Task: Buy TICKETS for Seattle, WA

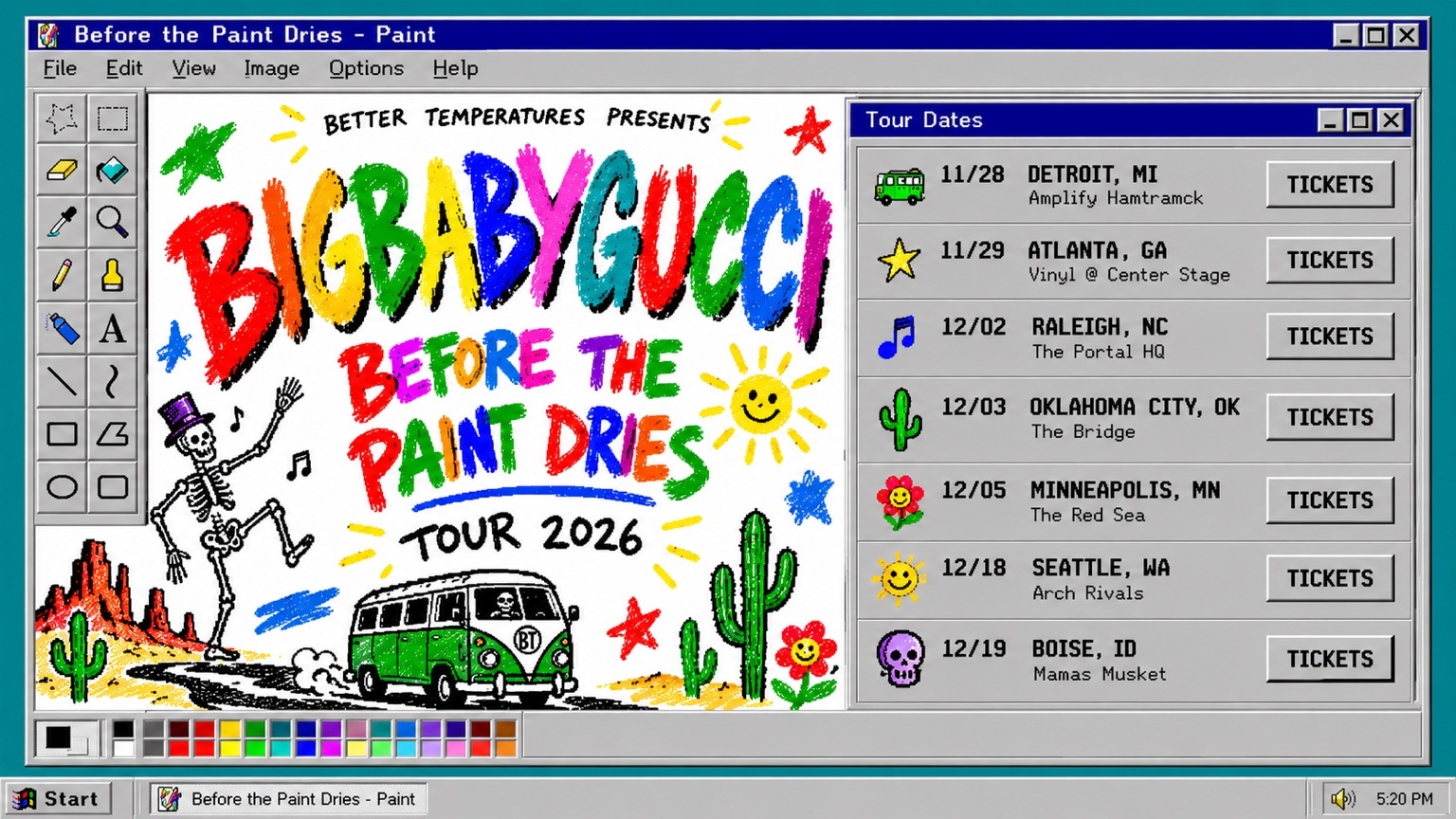Action: 1330,578
